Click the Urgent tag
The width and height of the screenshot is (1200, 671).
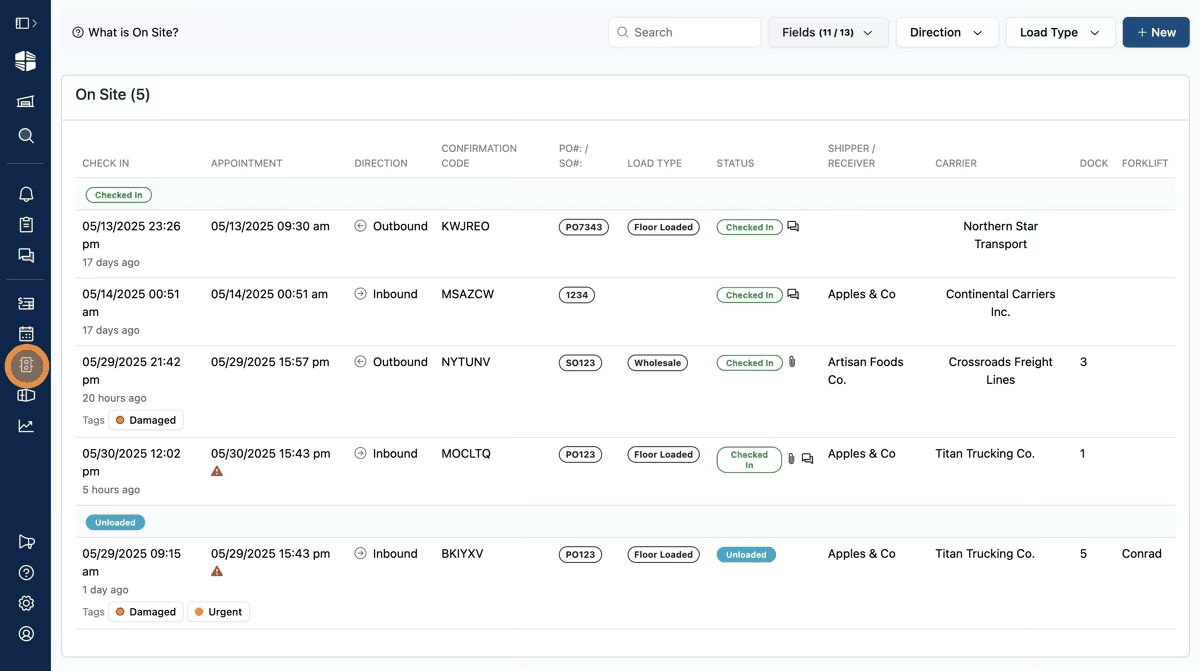tap(218, 612)
